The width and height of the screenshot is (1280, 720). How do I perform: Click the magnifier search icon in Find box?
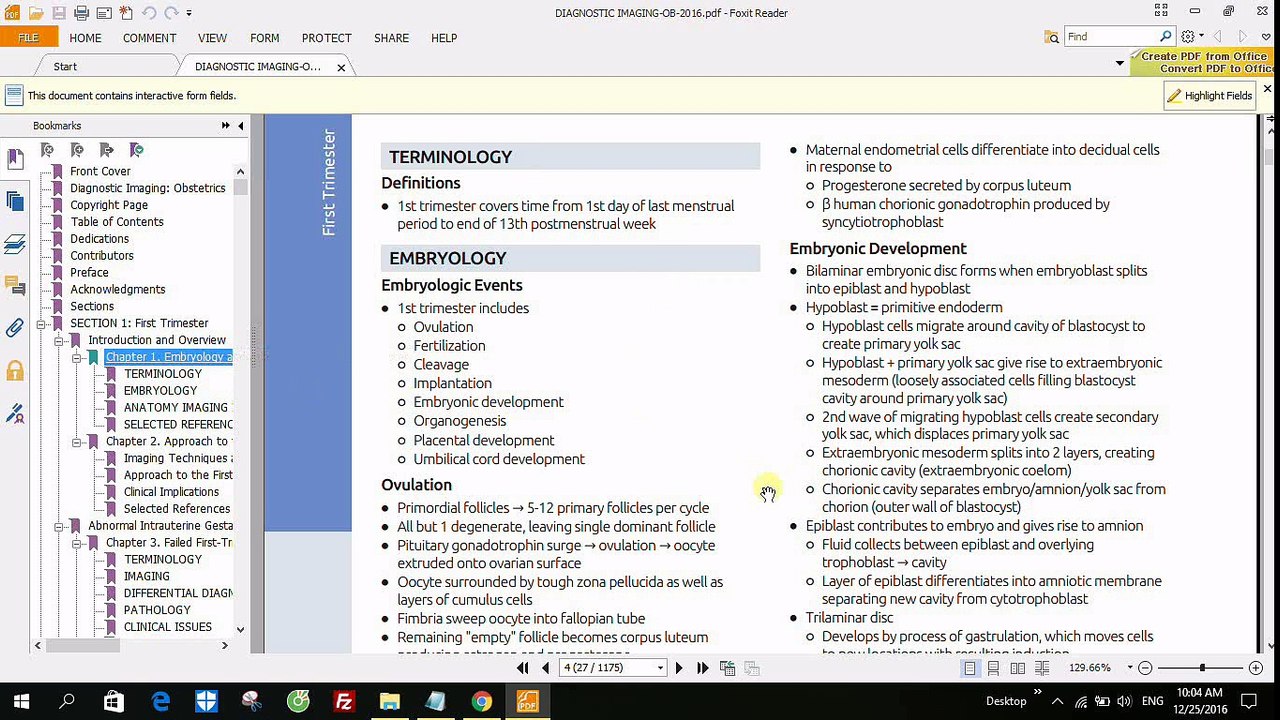pyautogui.click(x=1165, y=37)
